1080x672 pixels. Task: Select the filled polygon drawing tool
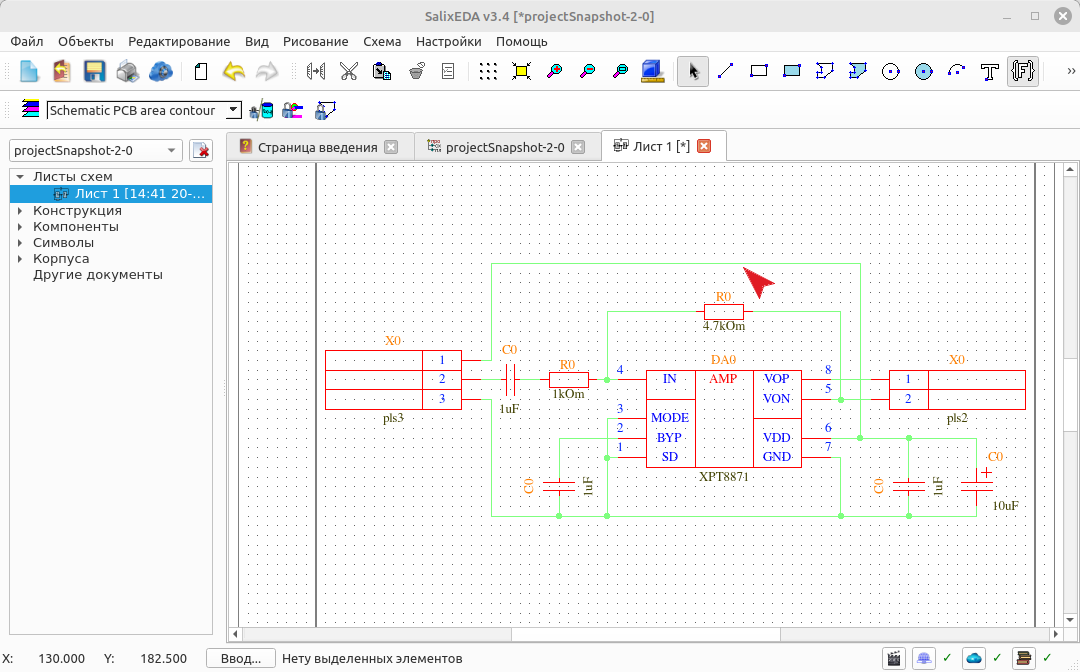click(x=858, y=71)
